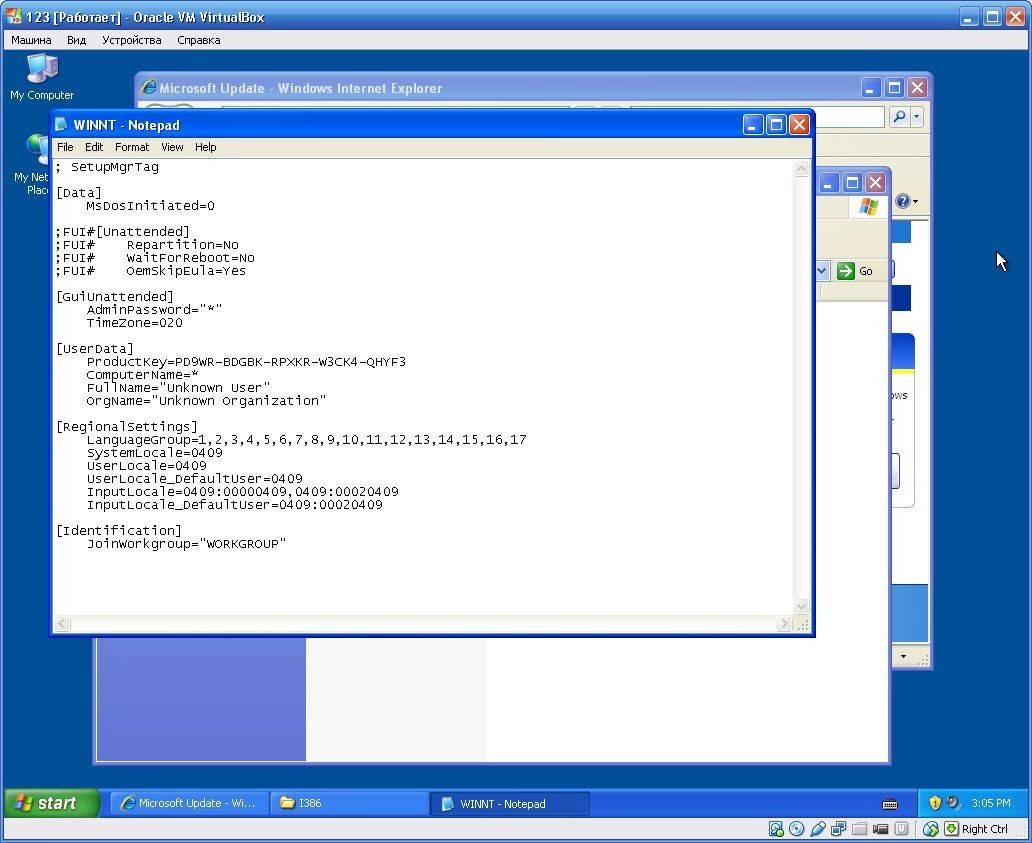Screen dimensions: 1032x843
Task: Click the keyboard icon on the XP taskbar
Action: (890, 804)
